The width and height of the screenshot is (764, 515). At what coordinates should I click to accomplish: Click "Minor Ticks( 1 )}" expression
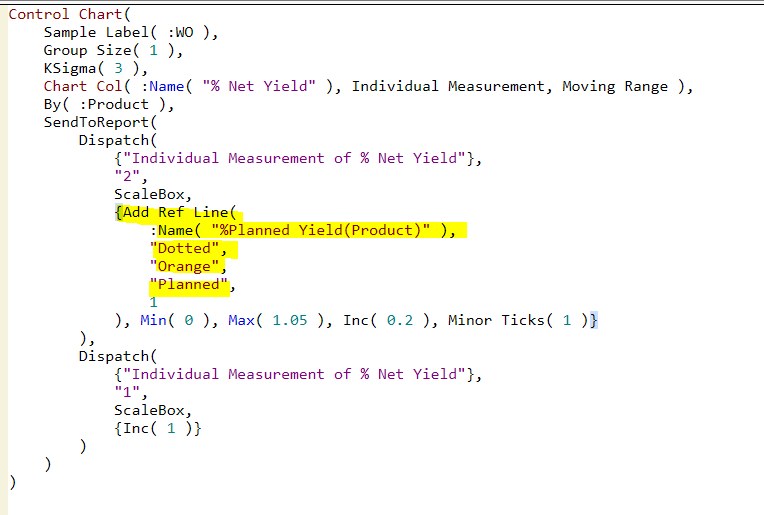click(523, 321)
